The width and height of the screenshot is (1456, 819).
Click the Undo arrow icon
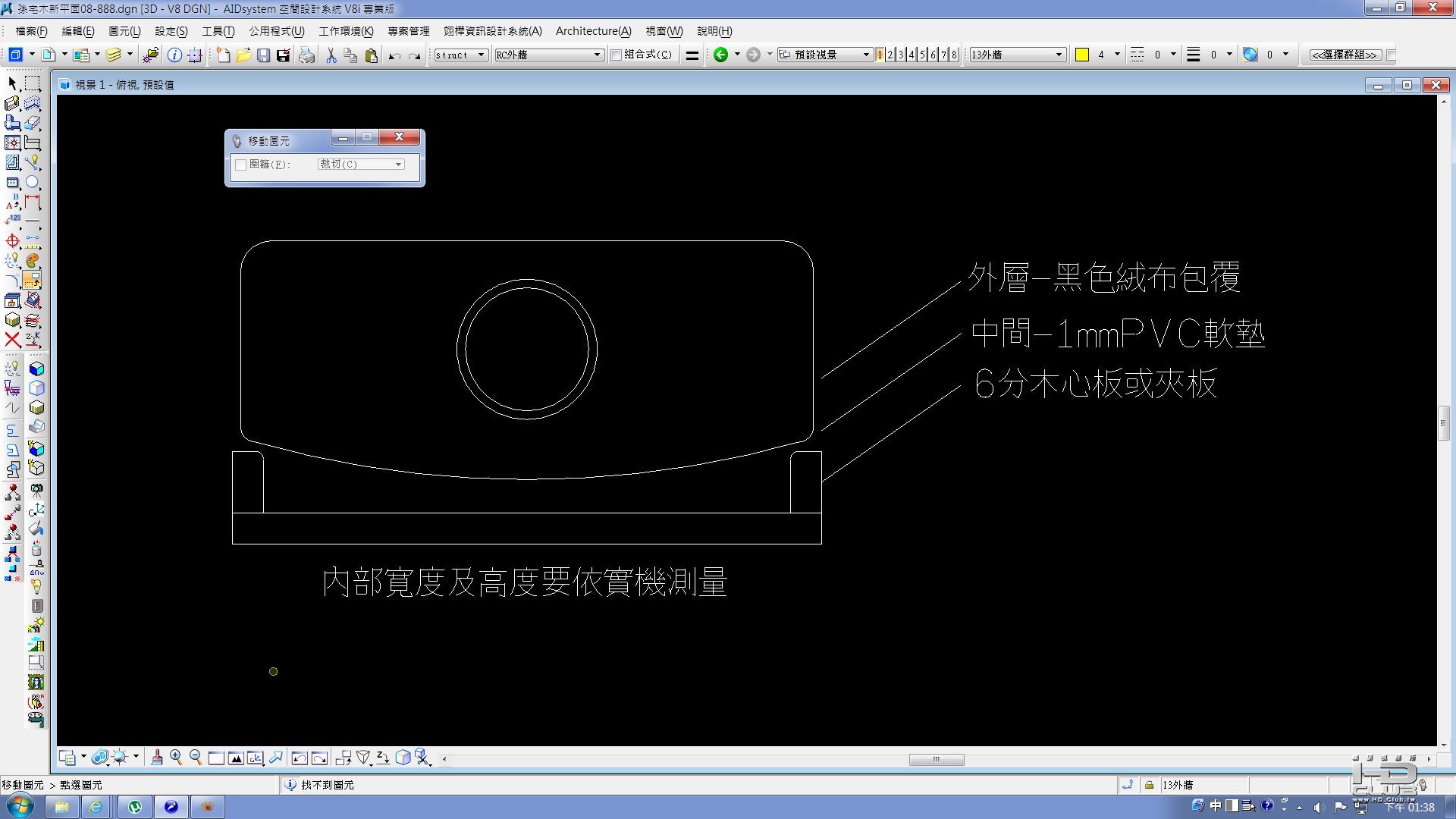tap(394, 55)
